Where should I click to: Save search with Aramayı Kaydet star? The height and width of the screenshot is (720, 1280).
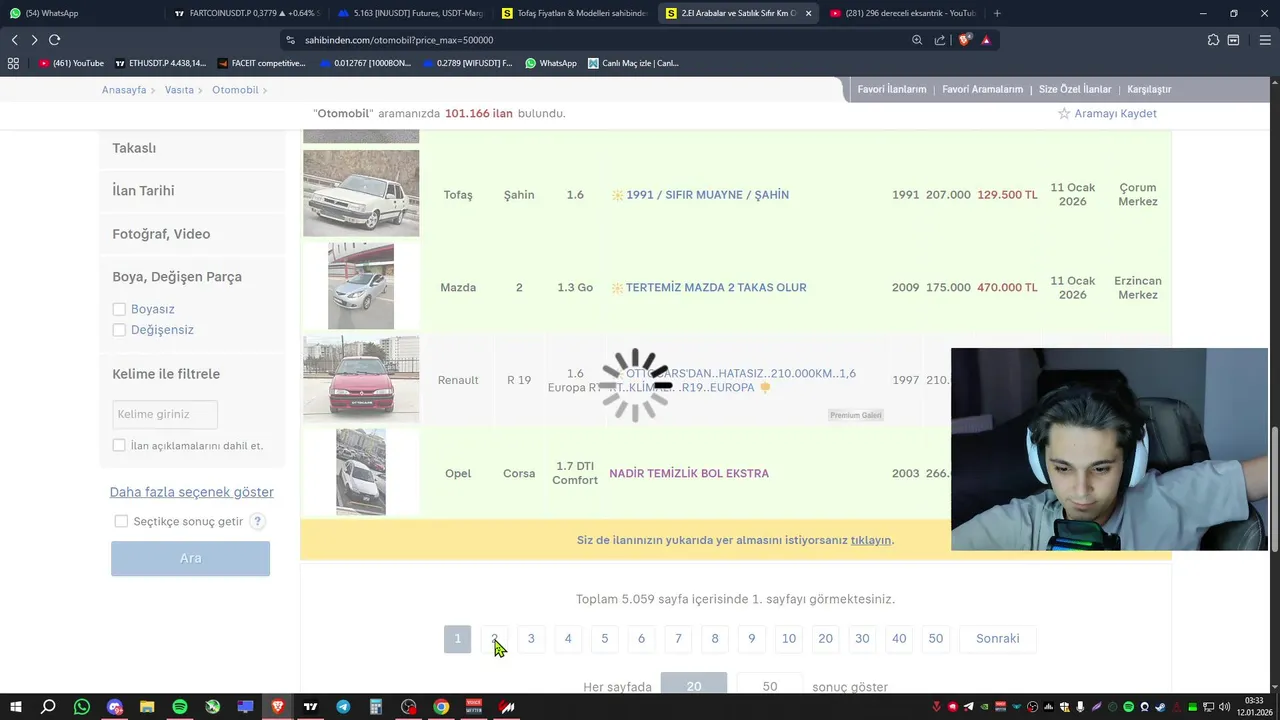point(1107,113)
